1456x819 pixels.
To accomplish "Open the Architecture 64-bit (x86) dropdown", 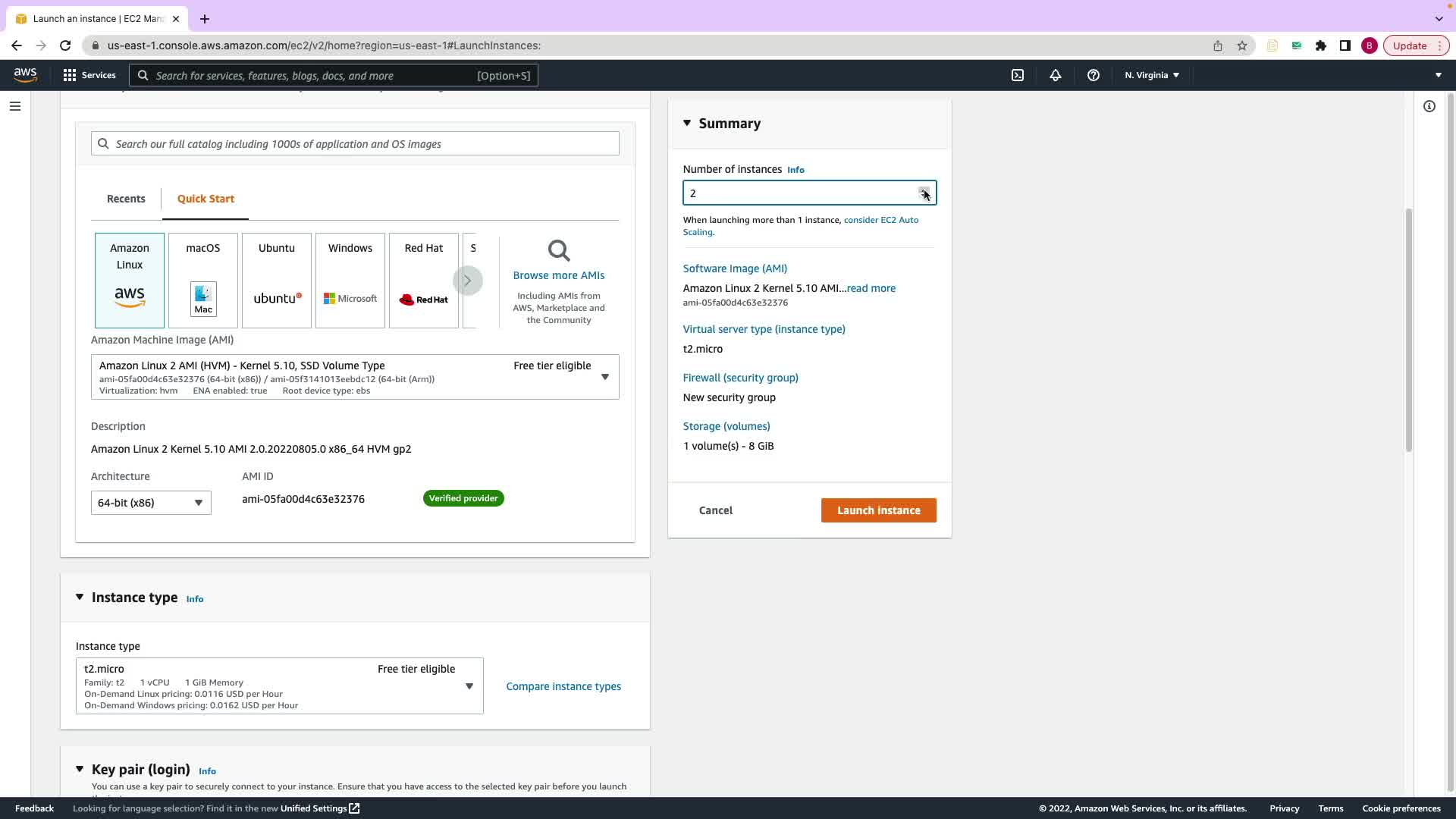I will [x=151, y=503].
